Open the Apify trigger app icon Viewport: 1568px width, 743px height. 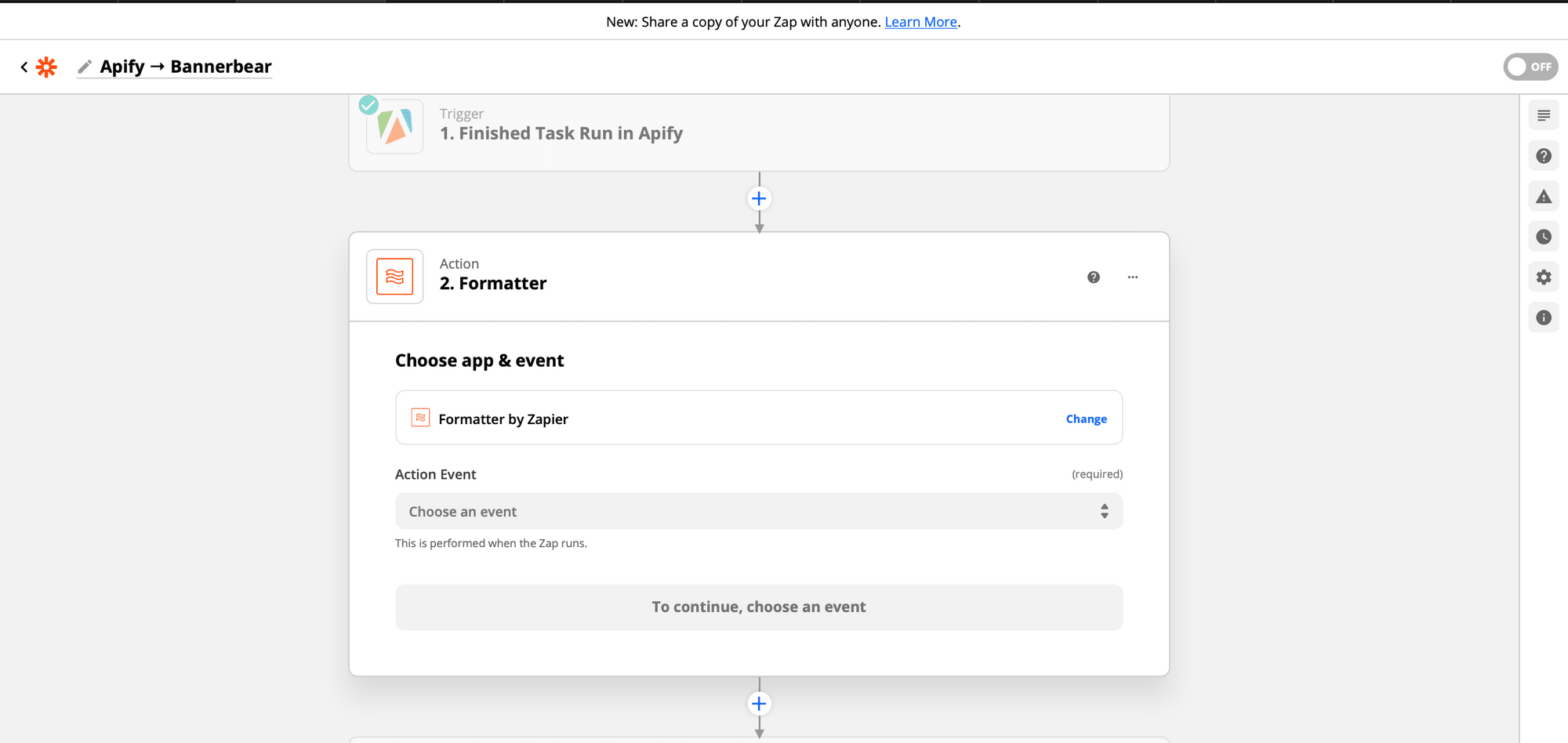(x=394, y=126)
